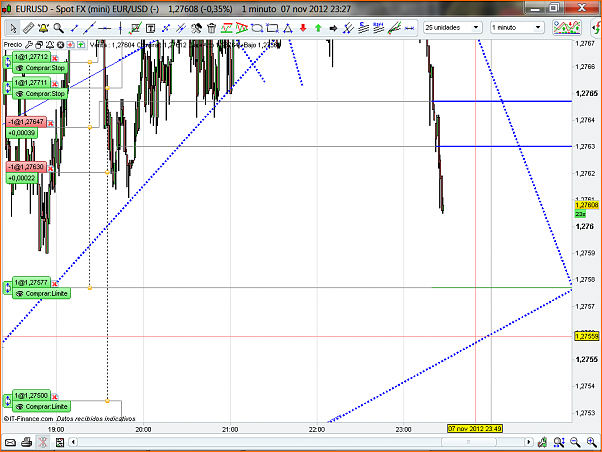The image size is (602, 452).
Task: Click the 1@1,27500 order label
Action: pos(31,396)
